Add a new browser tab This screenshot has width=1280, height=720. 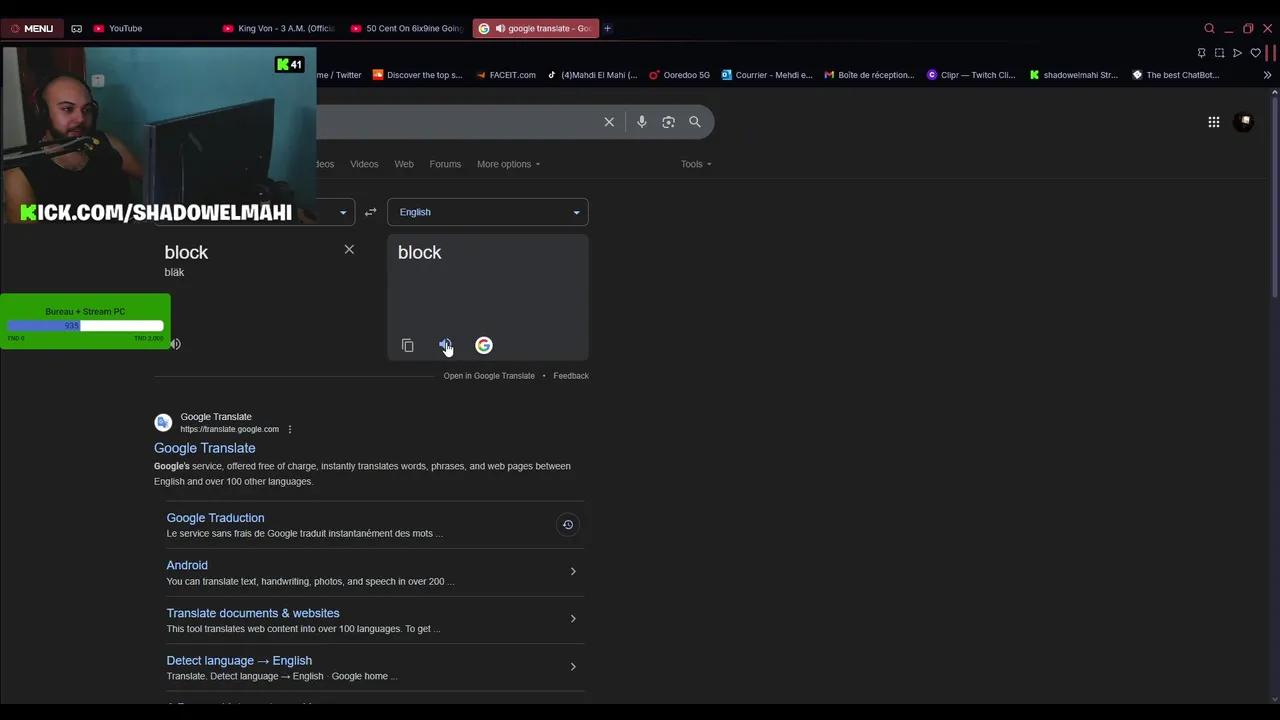tap(607, 28)
